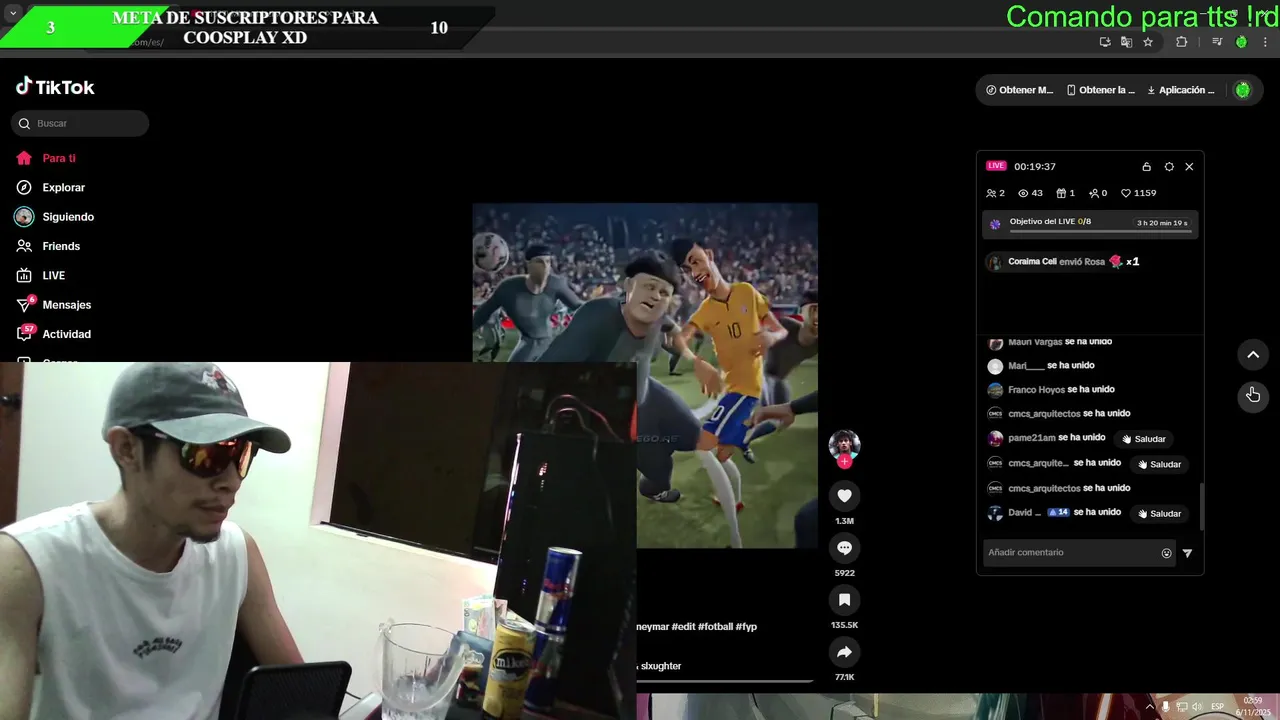Click the red LIVE badge
The width and height of the screenshot is (1280, 720).
click(996, 166)
